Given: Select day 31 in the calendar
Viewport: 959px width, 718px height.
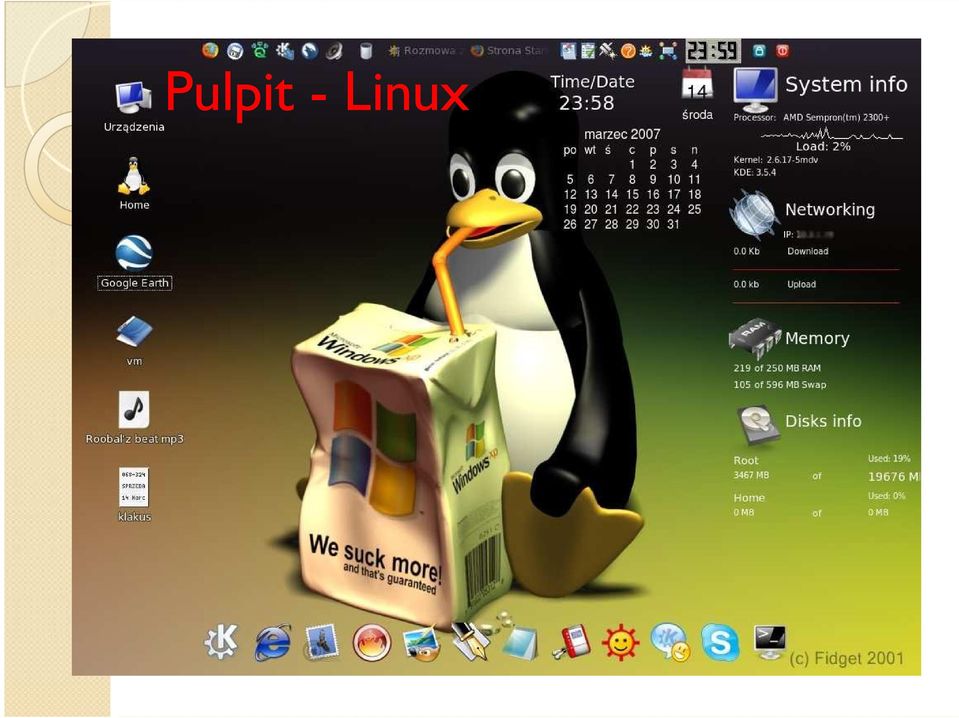Looking at the screenshot, I should (673, 224).
